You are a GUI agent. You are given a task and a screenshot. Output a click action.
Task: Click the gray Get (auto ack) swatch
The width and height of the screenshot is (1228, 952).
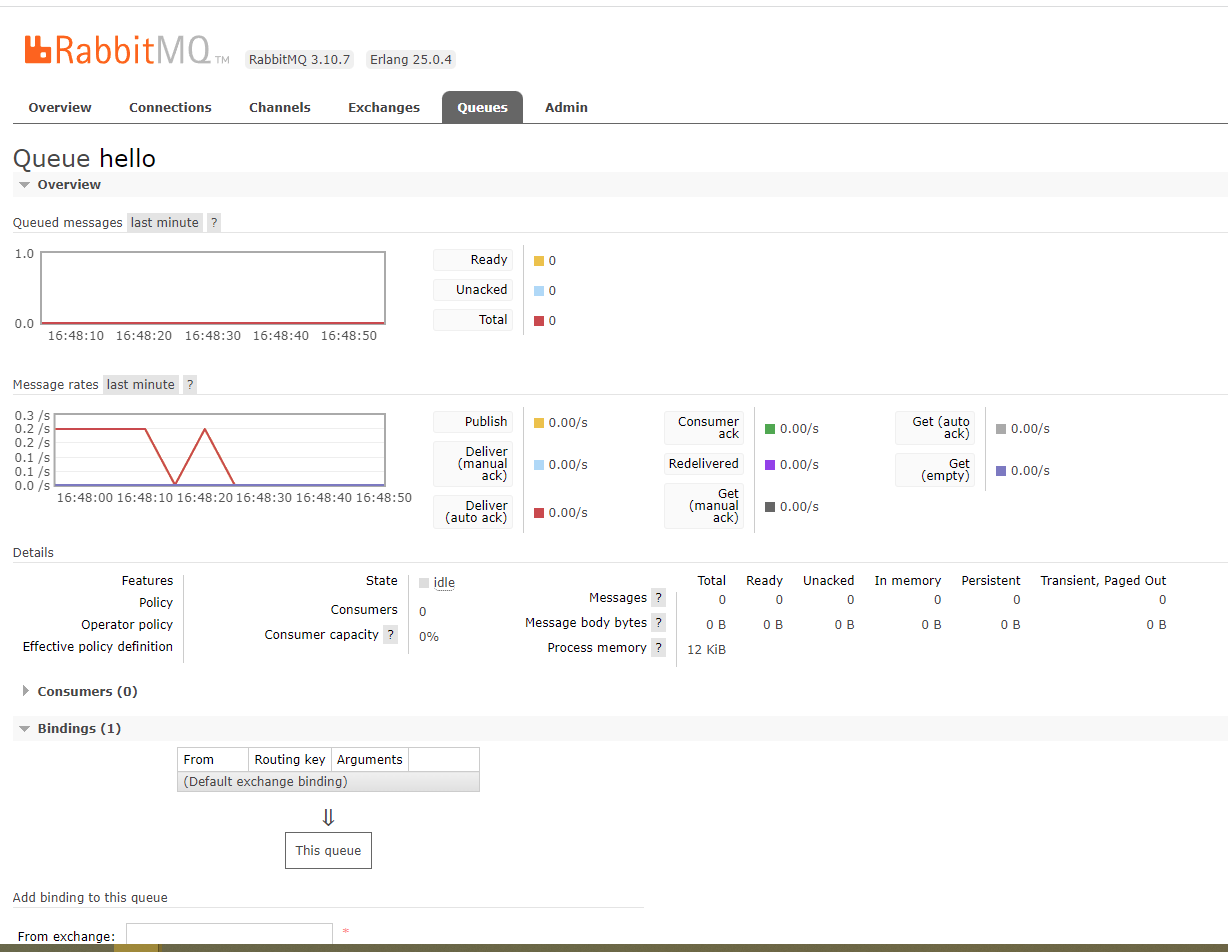[1001, 429]
